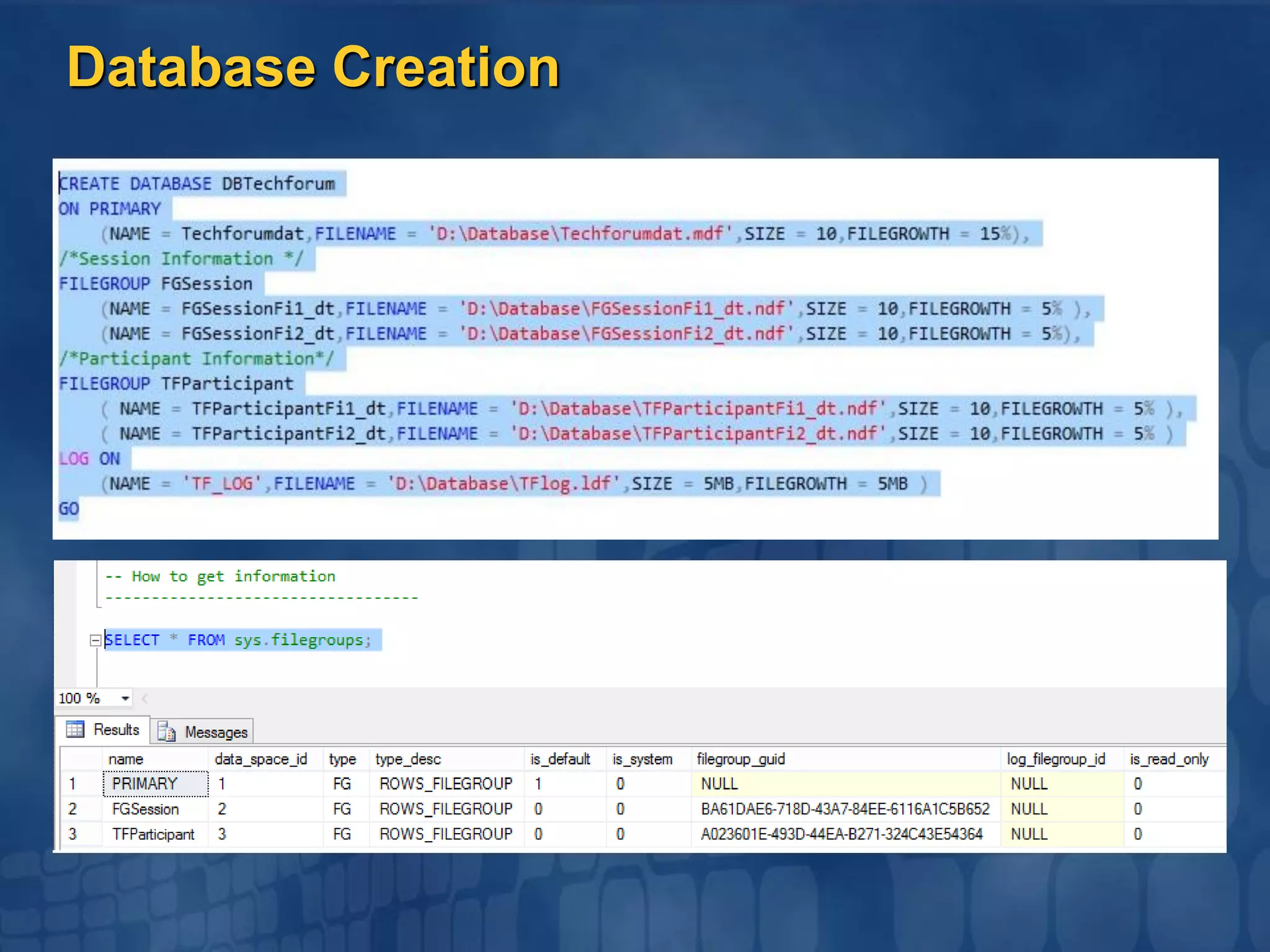Click the FILEGROUP TFParticipant line
Image resolution: width=1270 pixels, height=952 pixels.
176,384
